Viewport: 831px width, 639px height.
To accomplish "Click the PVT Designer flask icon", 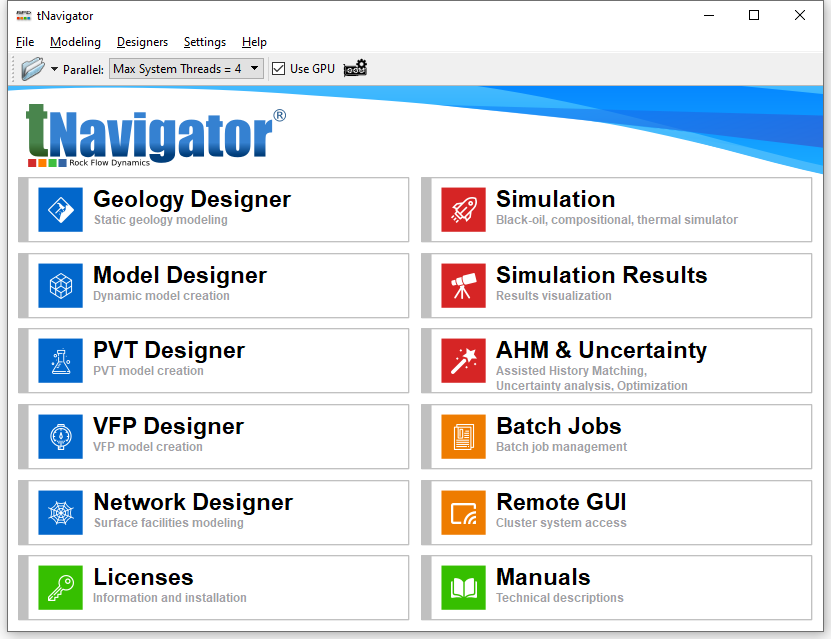I will (x=60, y=361).
